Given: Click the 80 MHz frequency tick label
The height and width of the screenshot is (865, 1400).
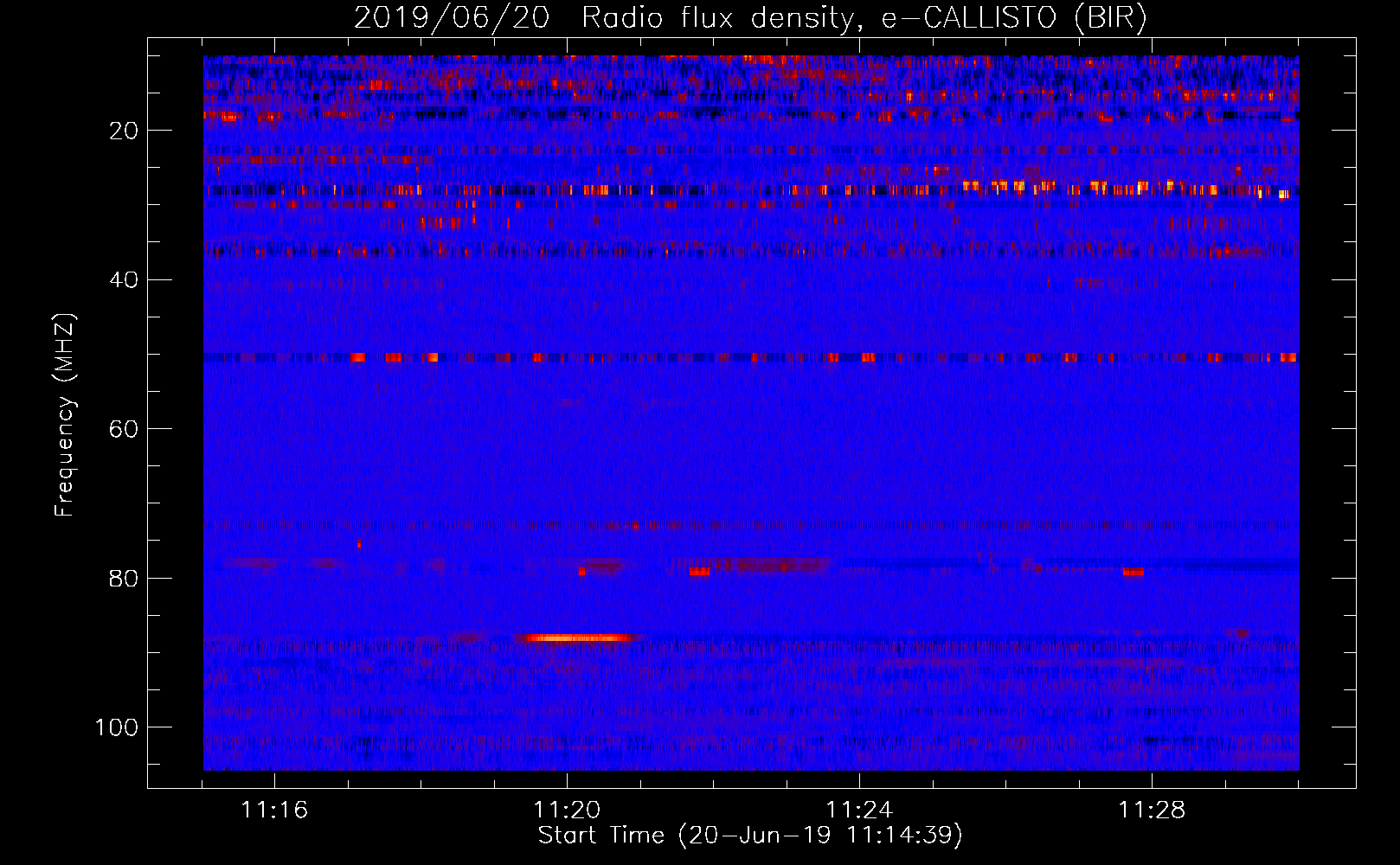Looking at the screenshot, I should (x=125, y=579).
